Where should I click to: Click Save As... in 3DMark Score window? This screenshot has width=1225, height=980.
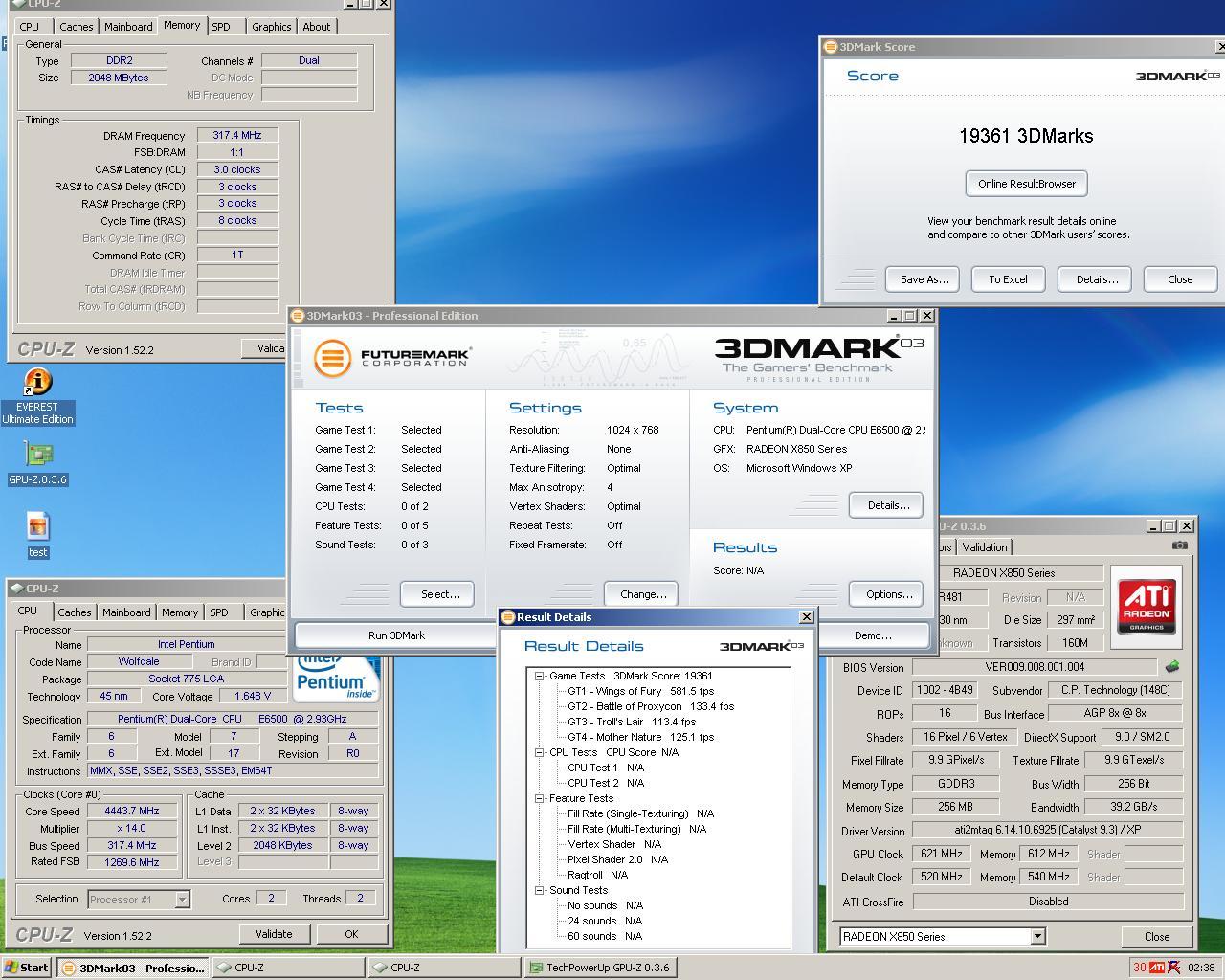coord(924,279)
